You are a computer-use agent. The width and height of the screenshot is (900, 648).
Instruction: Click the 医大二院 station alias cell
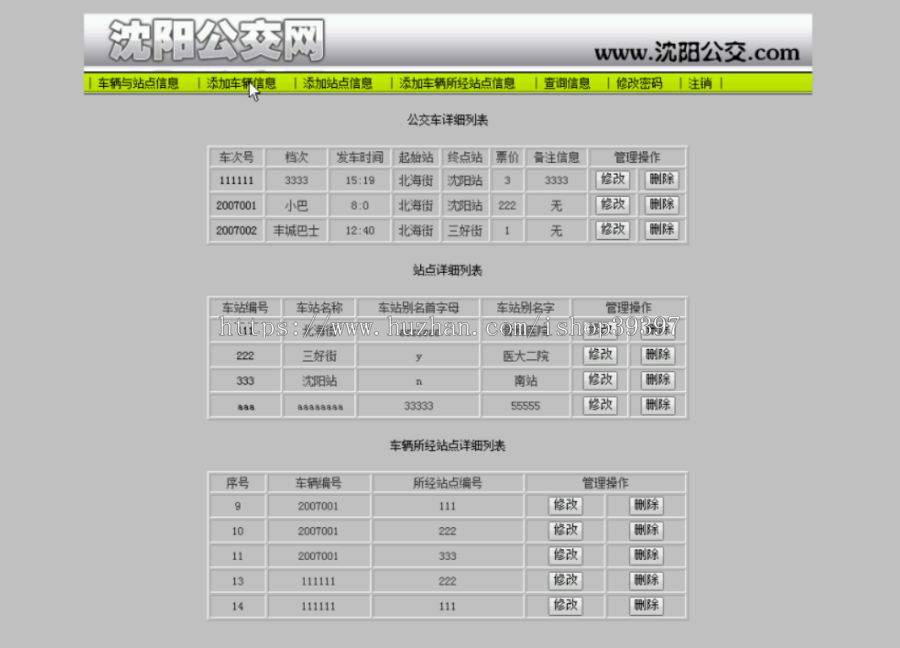point(526,356)
